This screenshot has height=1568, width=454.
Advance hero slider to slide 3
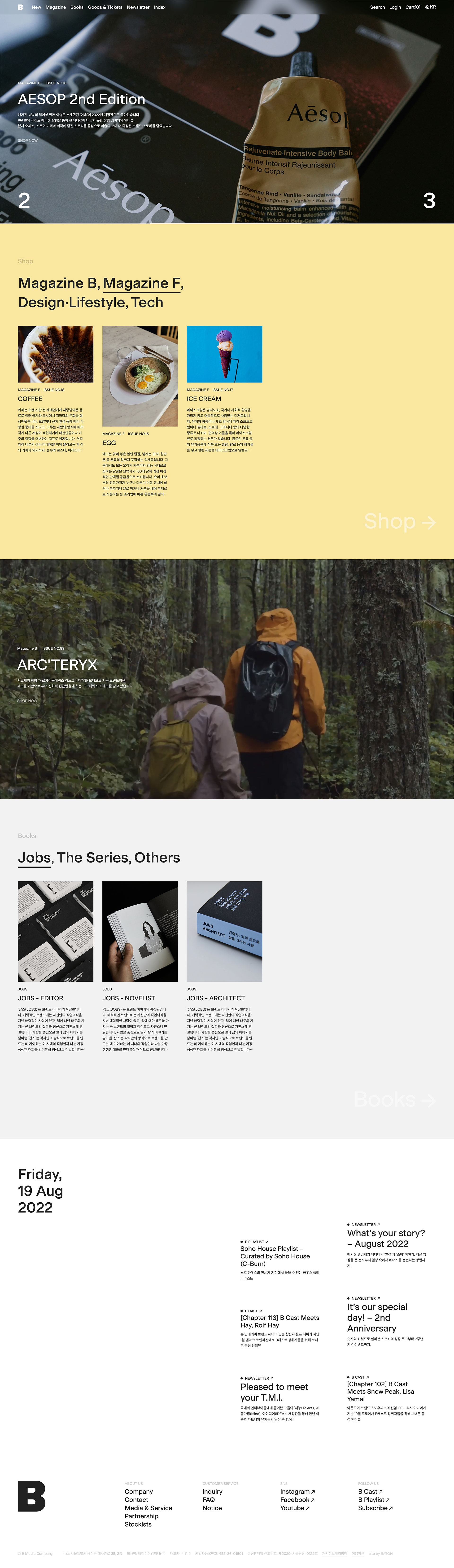tap(429, 200)
